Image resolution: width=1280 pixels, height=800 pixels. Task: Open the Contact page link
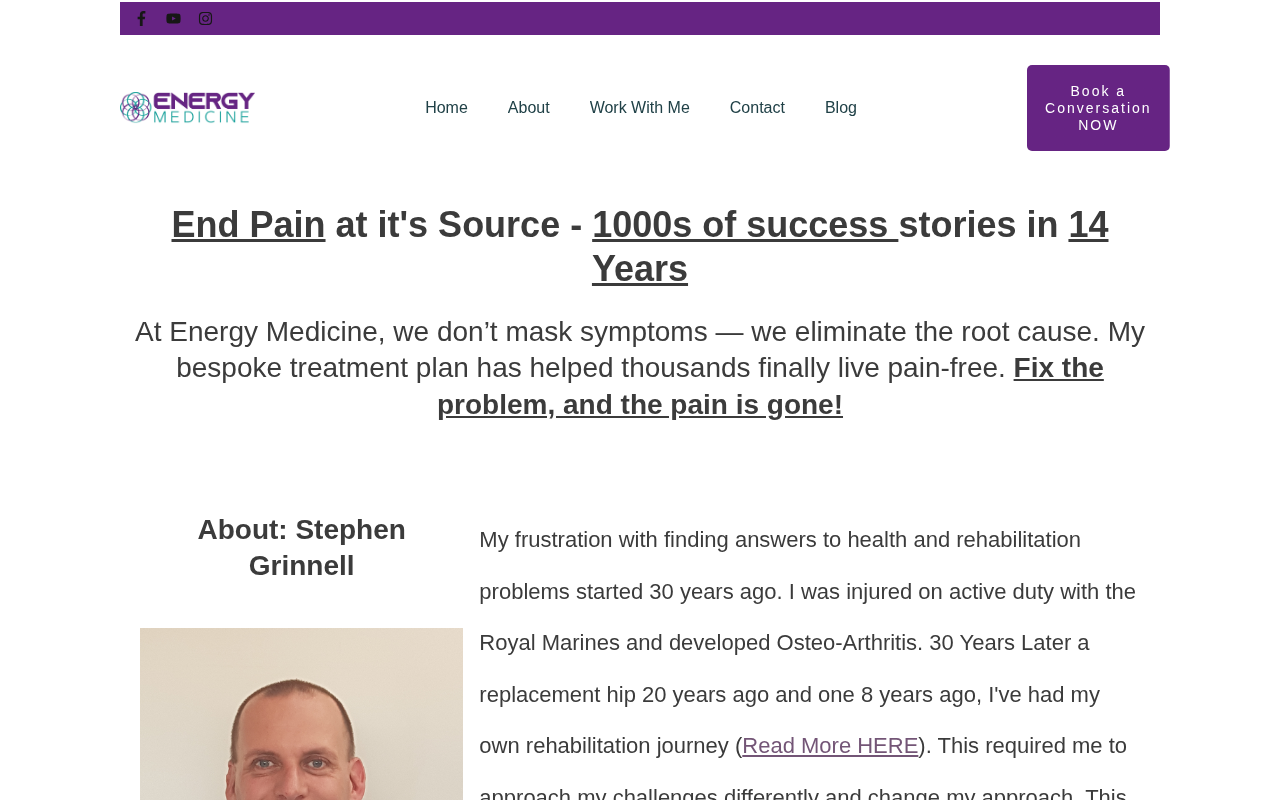coord(757,108)
